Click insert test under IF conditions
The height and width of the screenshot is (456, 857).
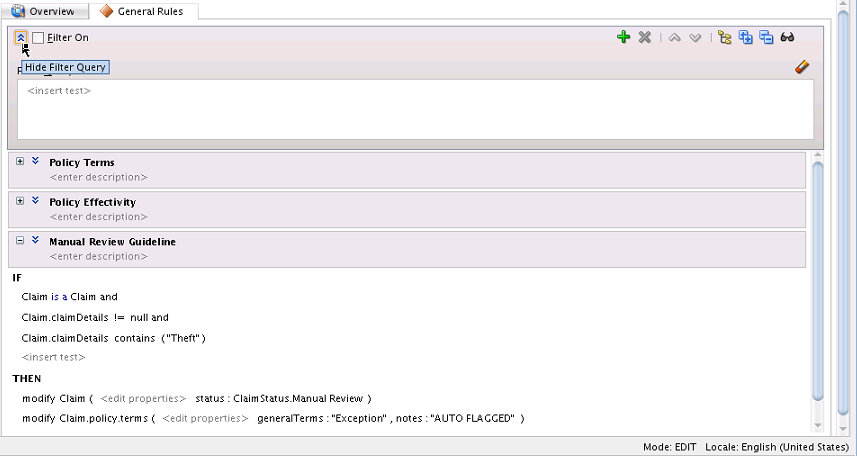tap(54, 357)
